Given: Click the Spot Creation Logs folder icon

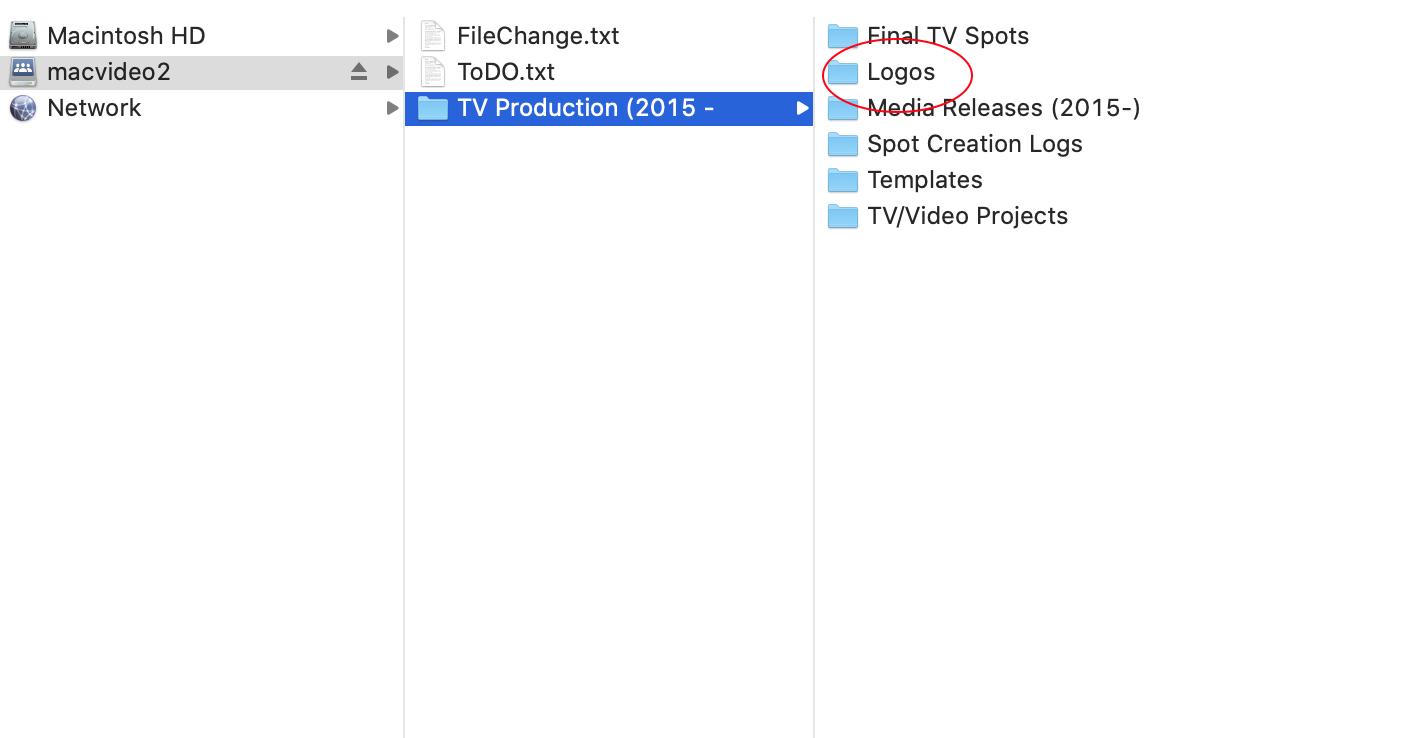Looking at the screenshot, I should tap(843, 144).
